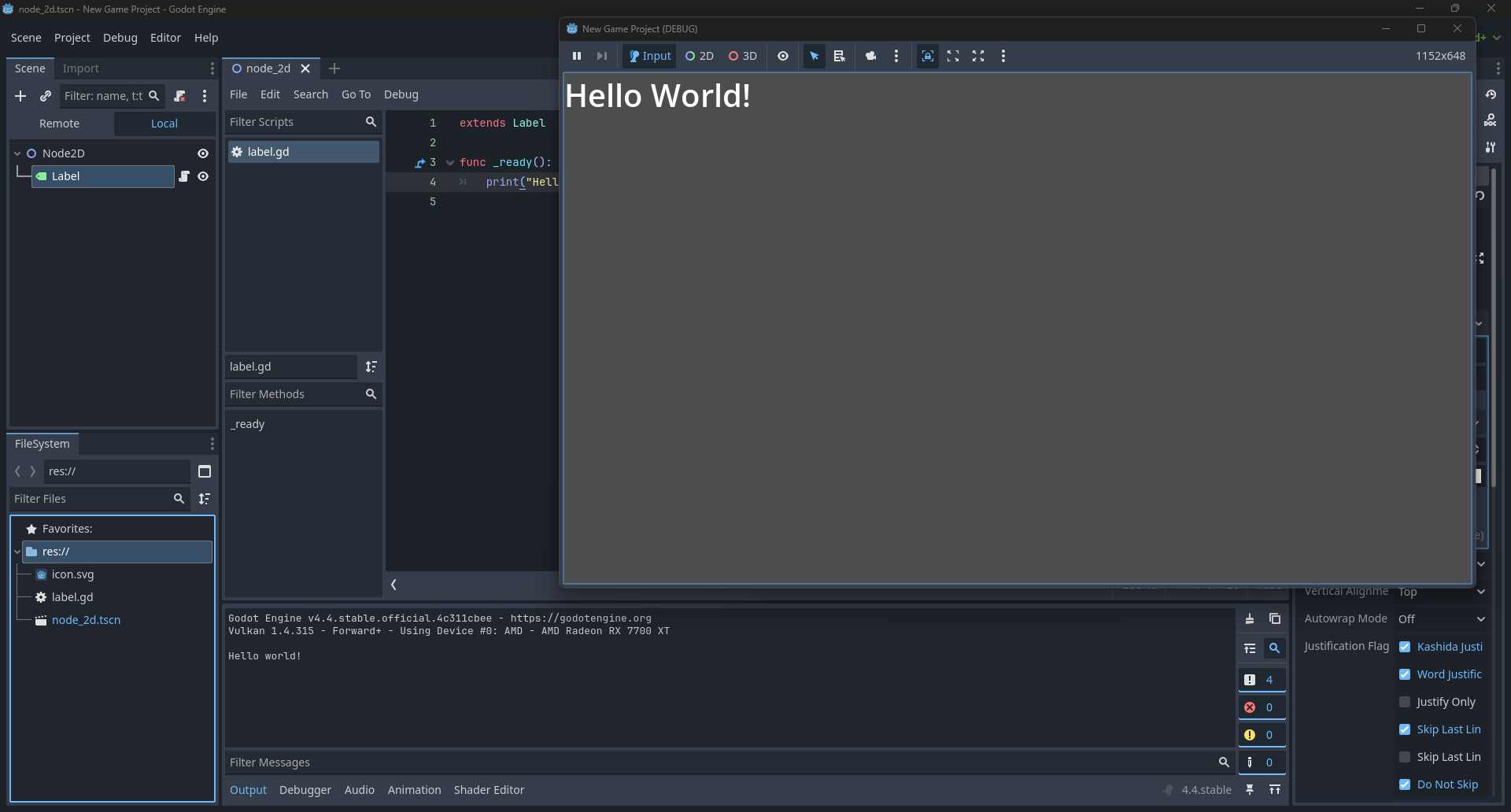This screenshot has width=1511, height=812.
Task: Uncheck Word Justification flag checkbox
Action: point(1405,674)
